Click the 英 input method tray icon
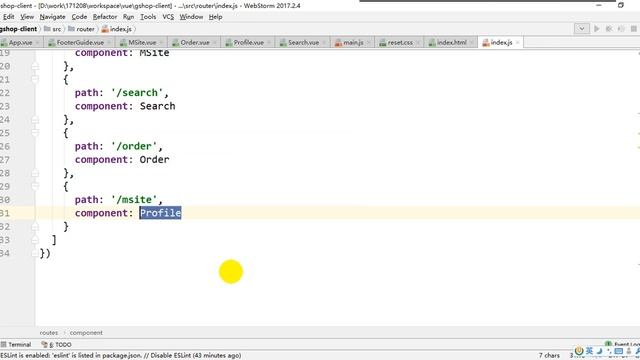Screen dimensions: 640x360 click(x=589, y=351)
